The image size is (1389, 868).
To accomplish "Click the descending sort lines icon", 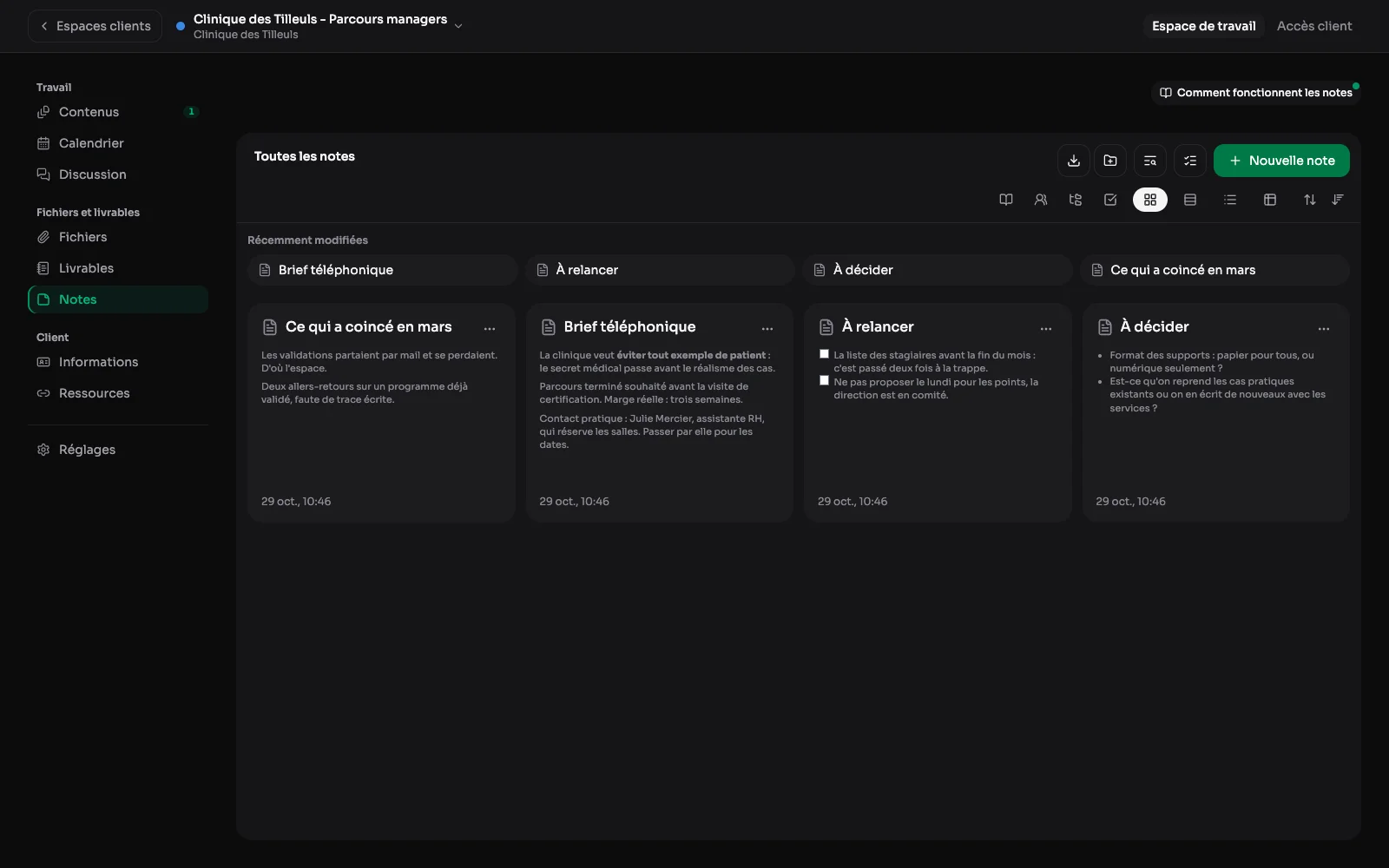I will click(1338, 200).
